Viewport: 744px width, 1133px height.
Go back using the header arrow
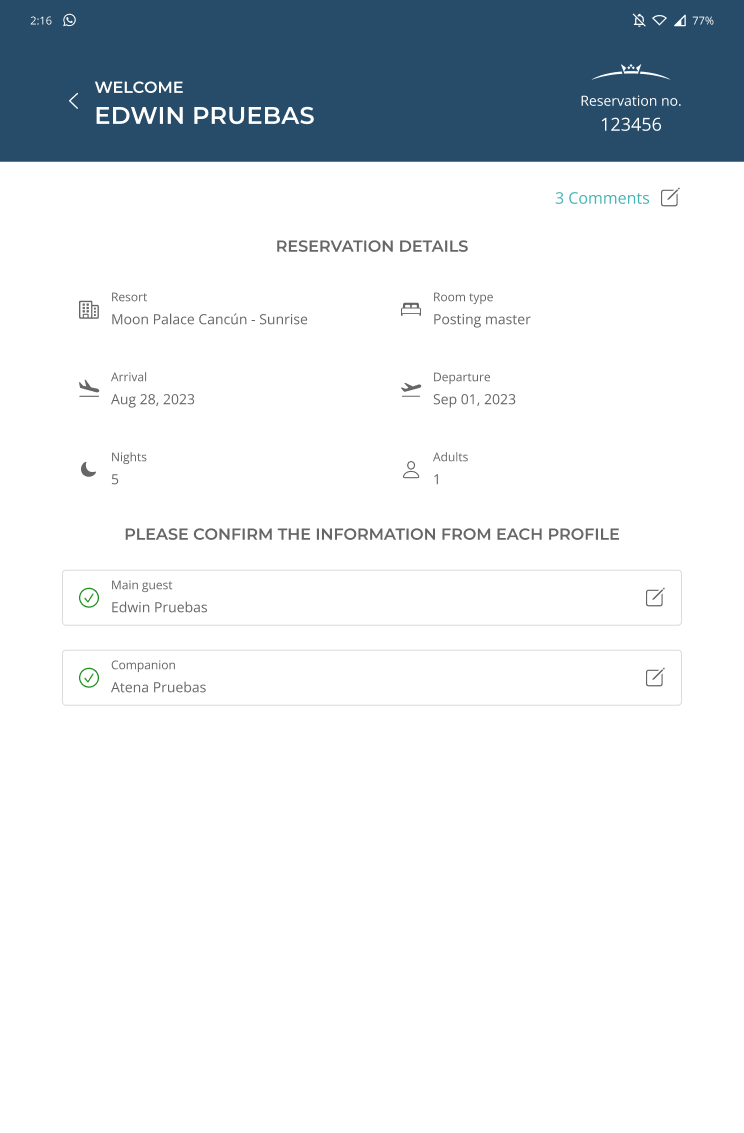tap(74, 101)
